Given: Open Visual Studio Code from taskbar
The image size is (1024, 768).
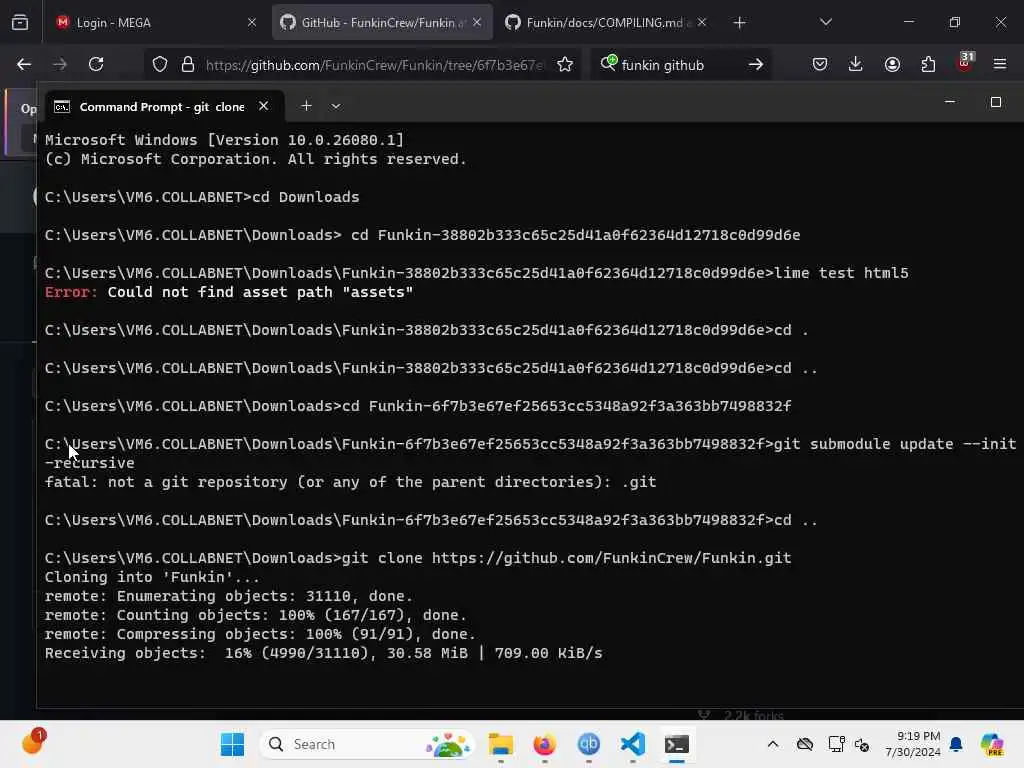Looking at the screenshot, I should coord(633,744).
